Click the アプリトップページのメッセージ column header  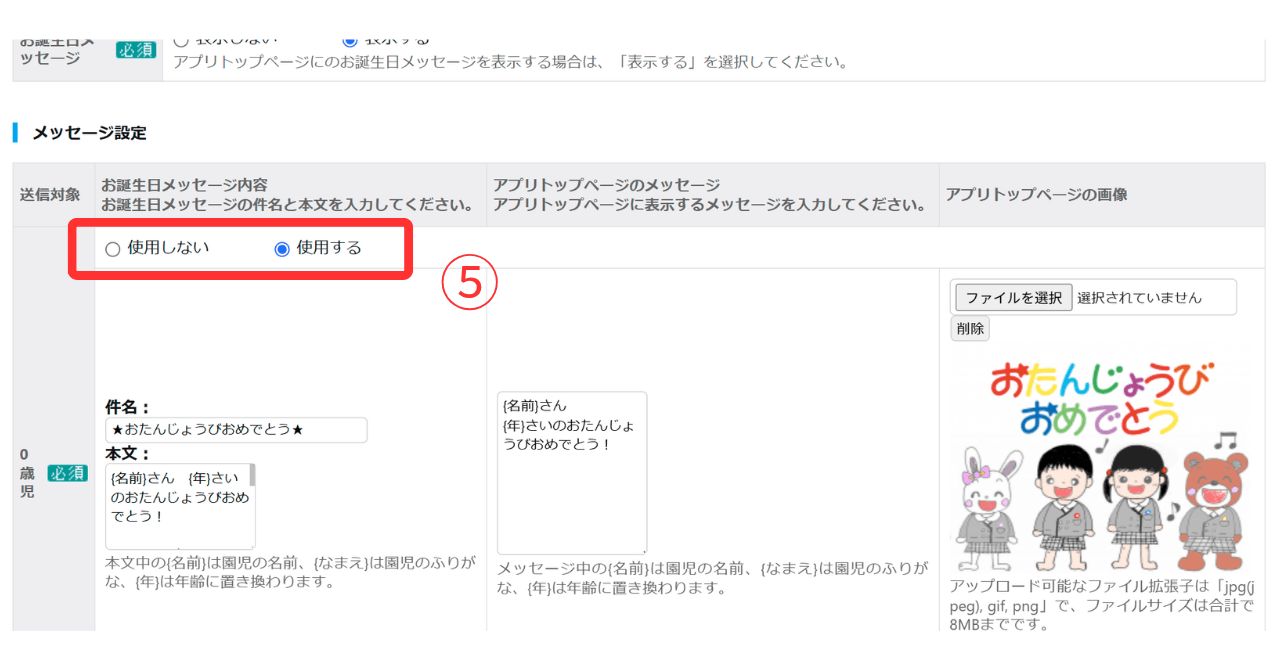point(606,186)
